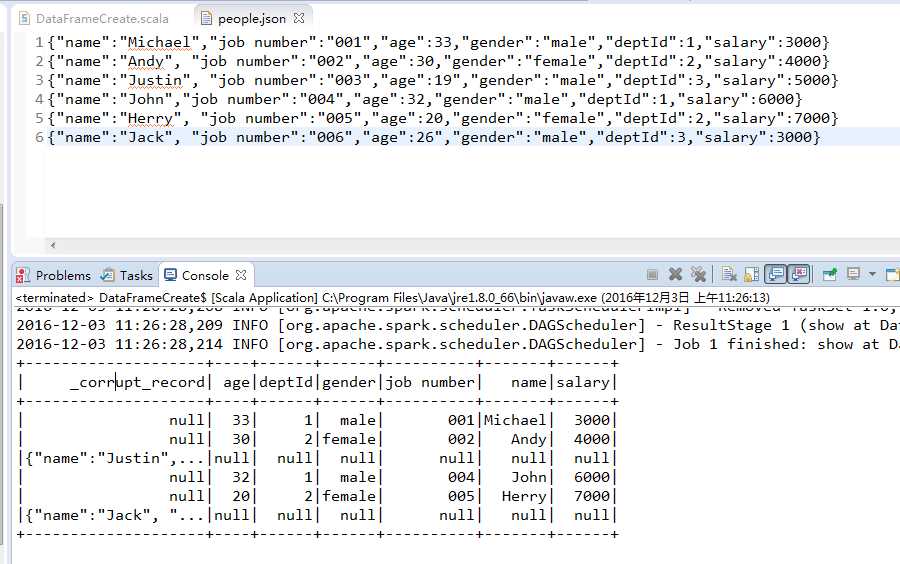The image size is (900, 564).
Task: Click in line 5 containing "Herry"
Action: point(443,118)
